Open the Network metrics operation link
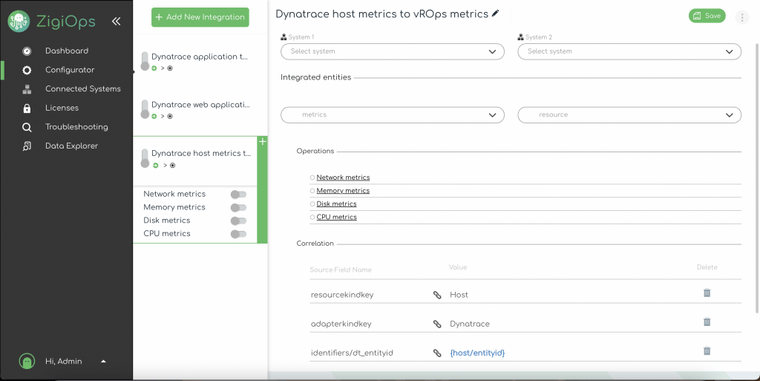This screenshot has width=760, height=381. tap(343, 177)
